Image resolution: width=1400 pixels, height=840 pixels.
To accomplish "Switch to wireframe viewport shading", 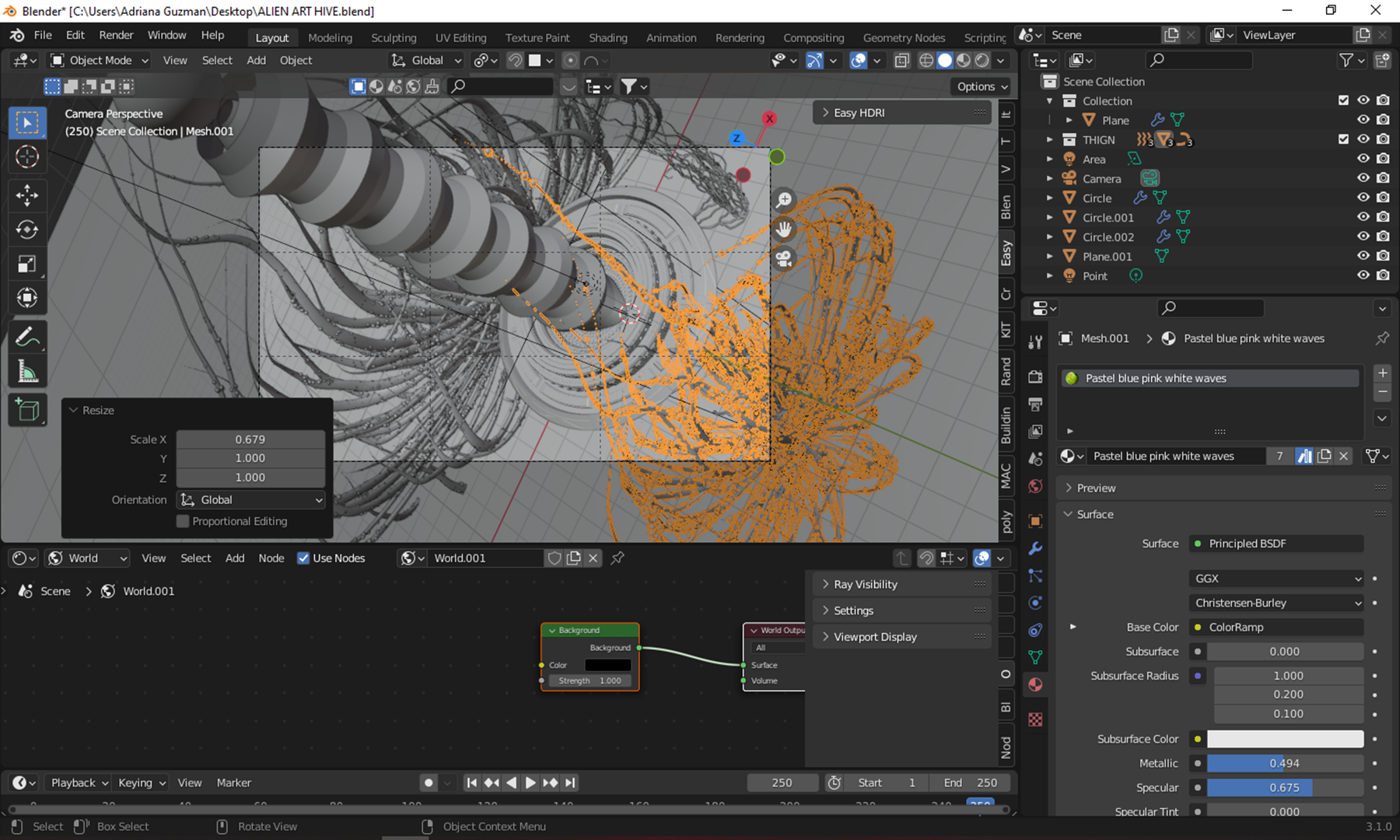I will [926, 61].
